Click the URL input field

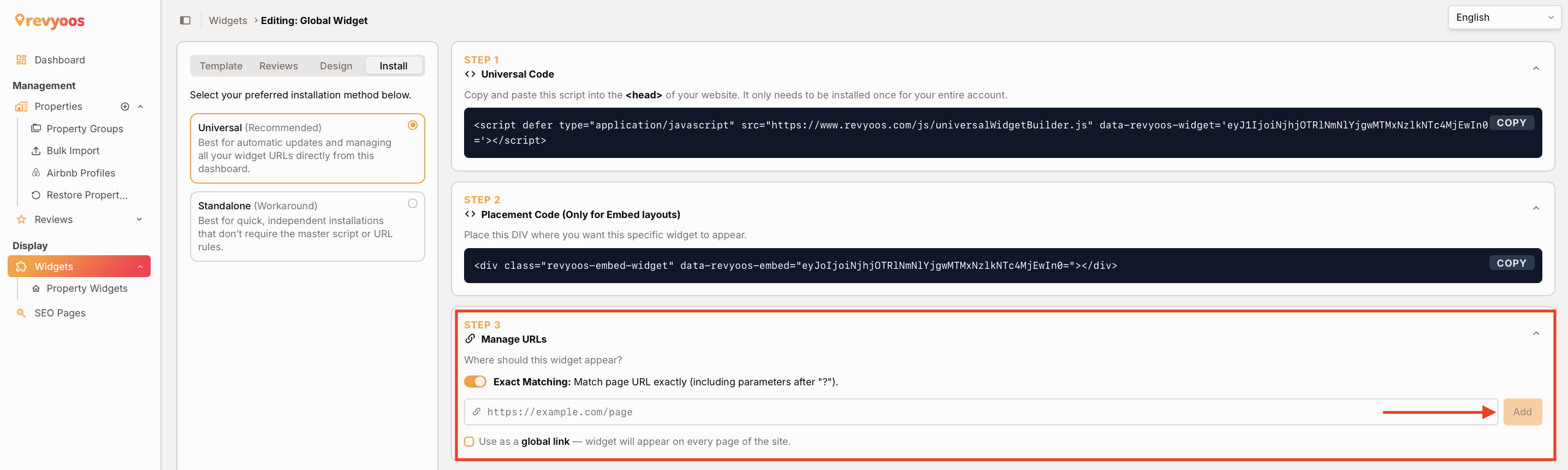981,412
